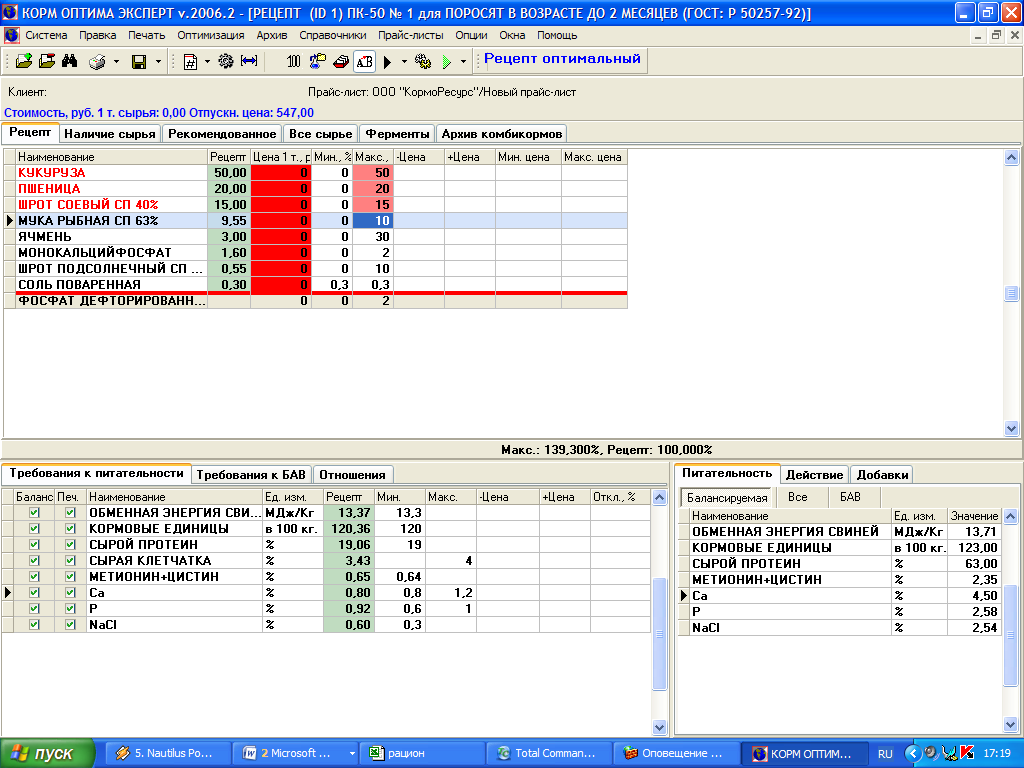Click the red eraser icon
This screenshot has width=1024, height=768.
click(341, 61)
